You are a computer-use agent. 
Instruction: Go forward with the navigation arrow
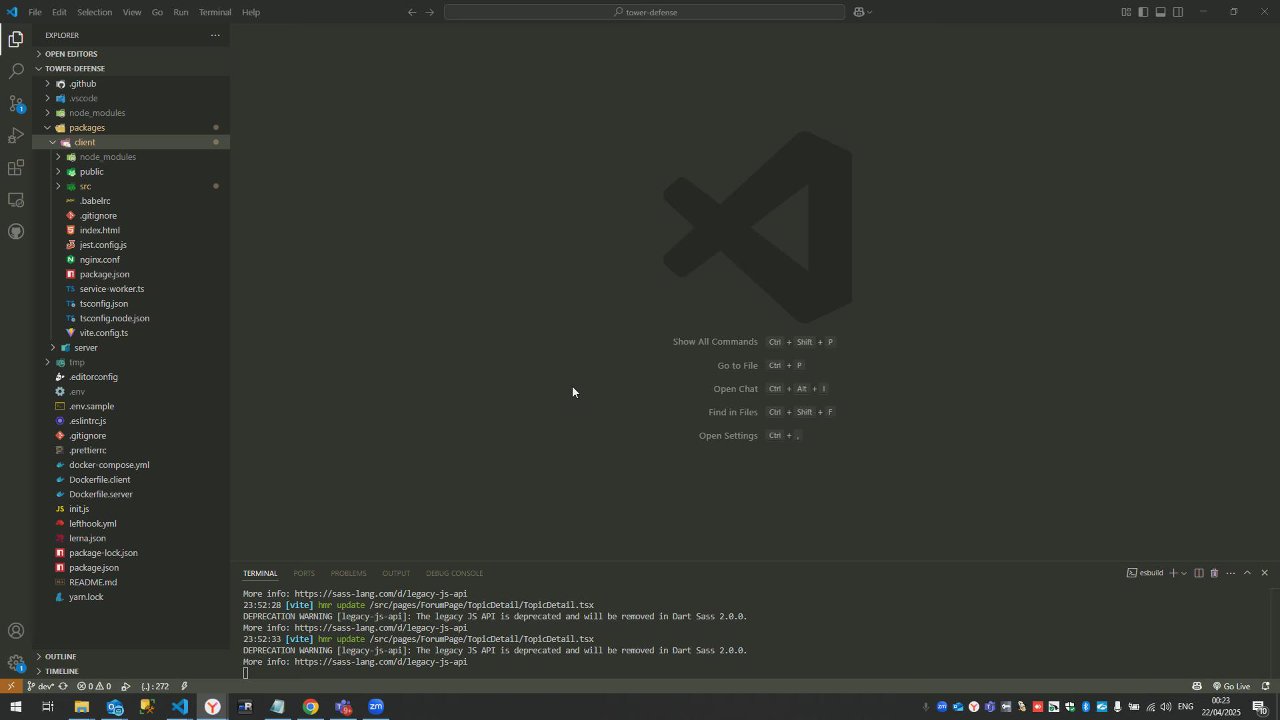pos(430,12)
